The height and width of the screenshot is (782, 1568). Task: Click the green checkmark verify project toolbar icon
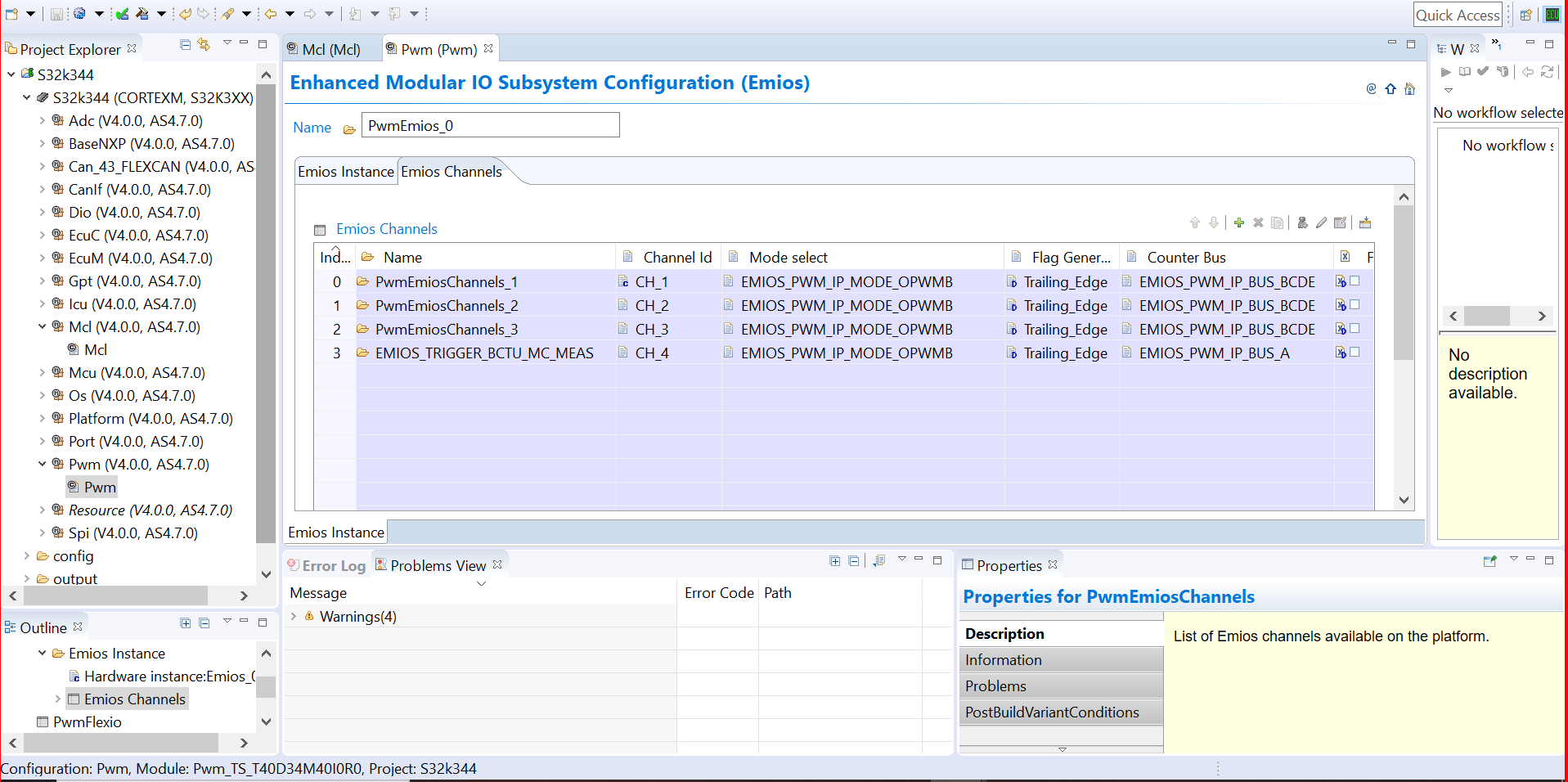[122, 13]
